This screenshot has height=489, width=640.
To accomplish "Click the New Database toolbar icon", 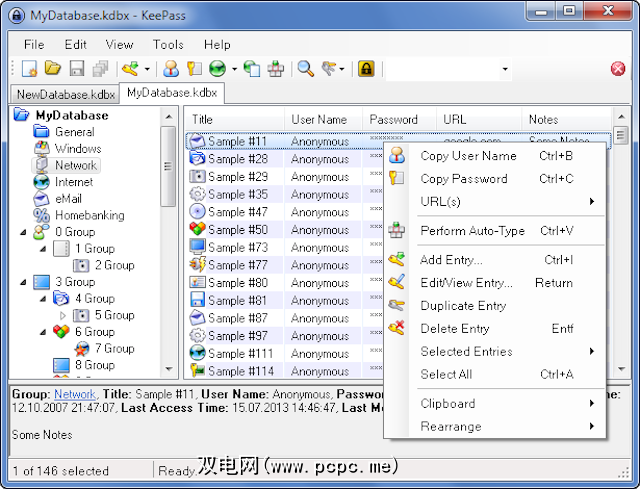I will point(29,69).
